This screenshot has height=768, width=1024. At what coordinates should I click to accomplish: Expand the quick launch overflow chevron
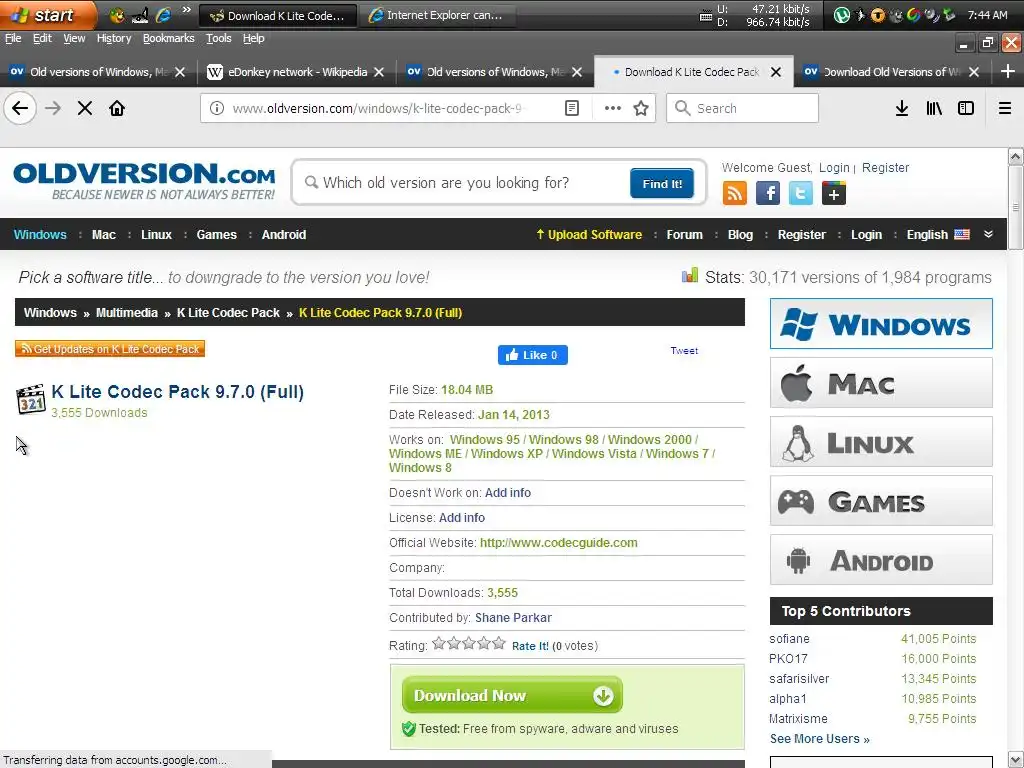click(x=187, y=10)
